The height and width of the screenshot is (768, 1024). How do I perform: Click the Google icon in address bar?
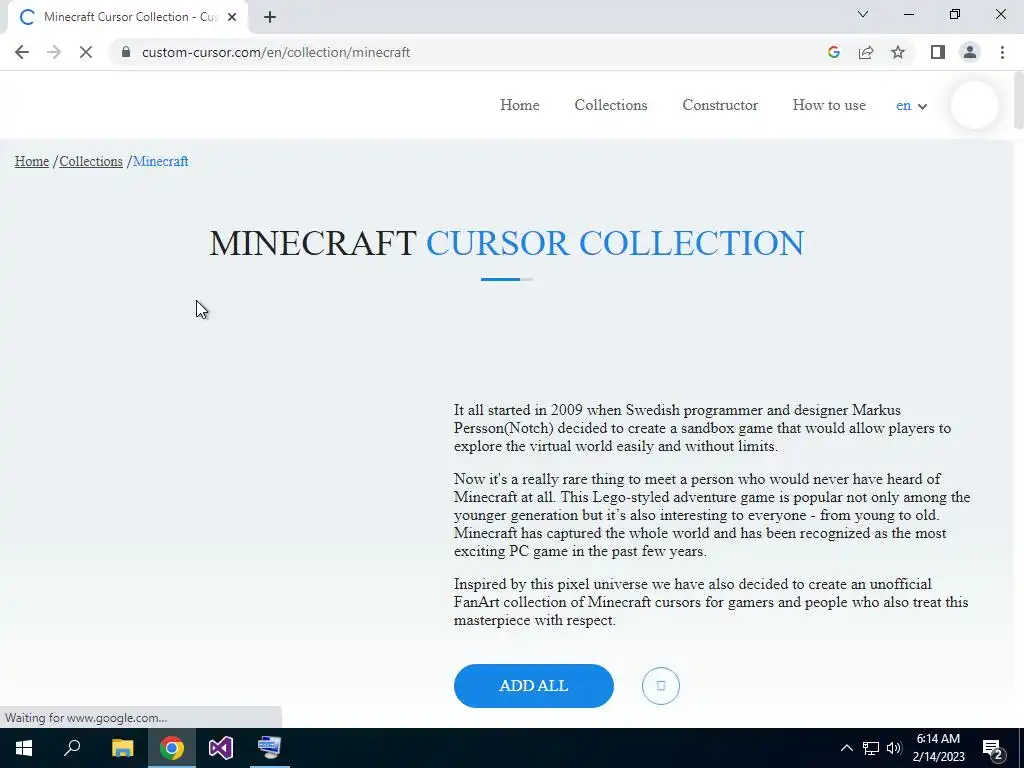coord(833,52)
